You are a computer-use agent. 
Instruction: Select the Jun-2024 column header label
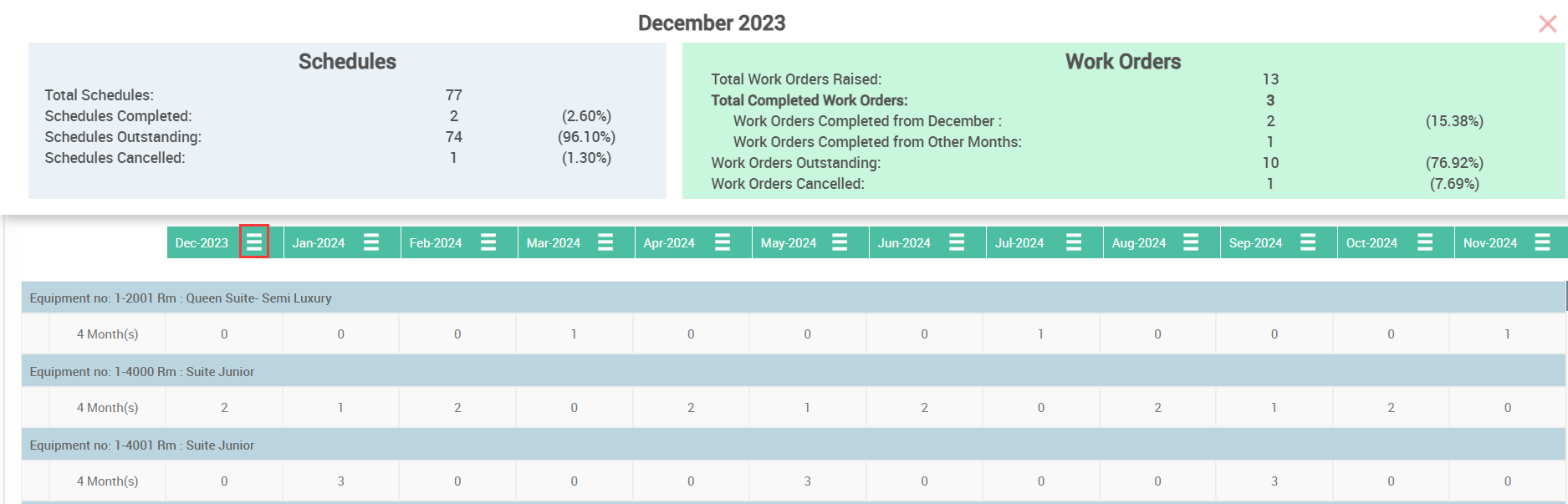click(x=904, y=243)
